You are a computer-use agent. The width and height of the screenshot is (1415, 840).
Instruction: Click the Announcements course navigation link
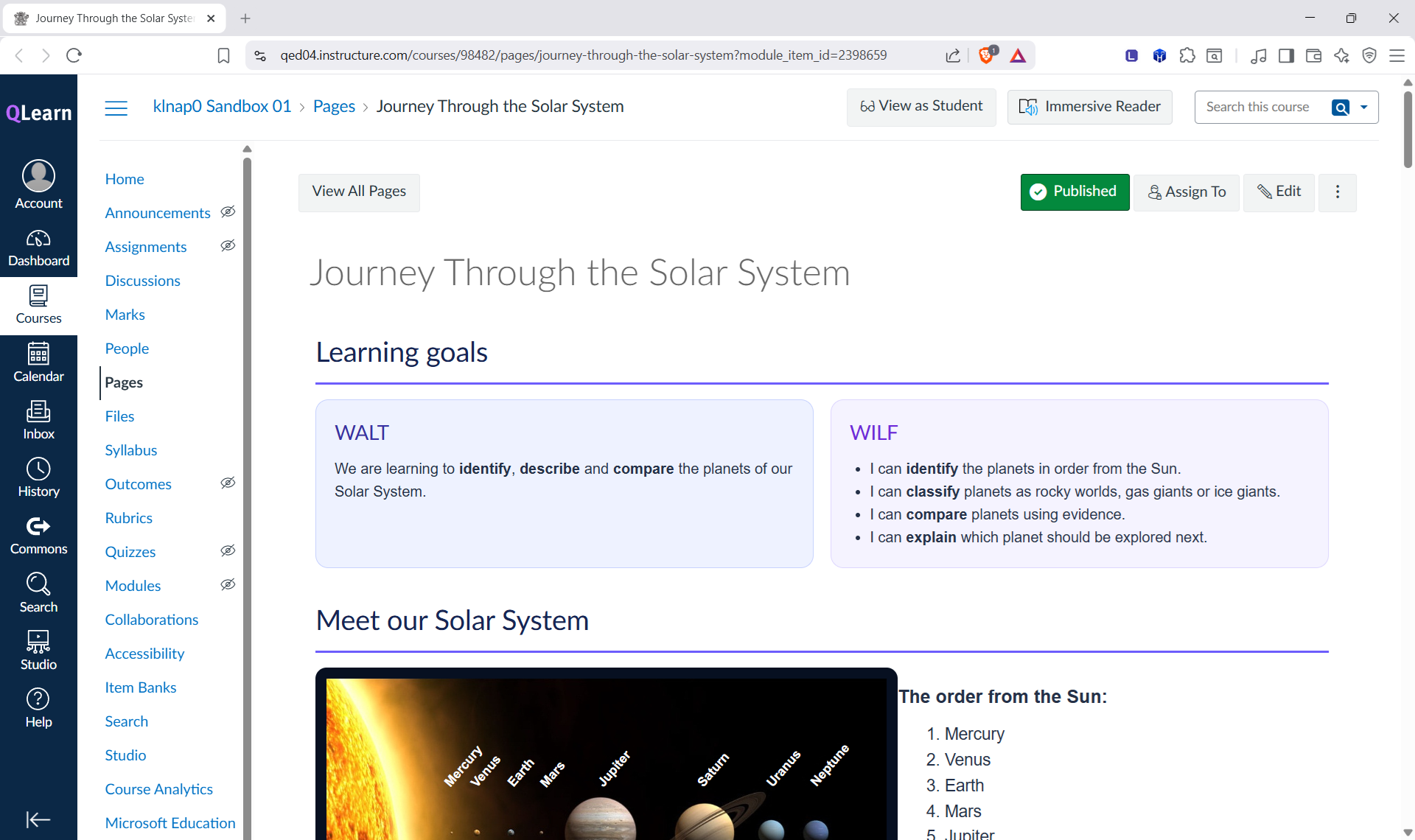click(158, 213)
